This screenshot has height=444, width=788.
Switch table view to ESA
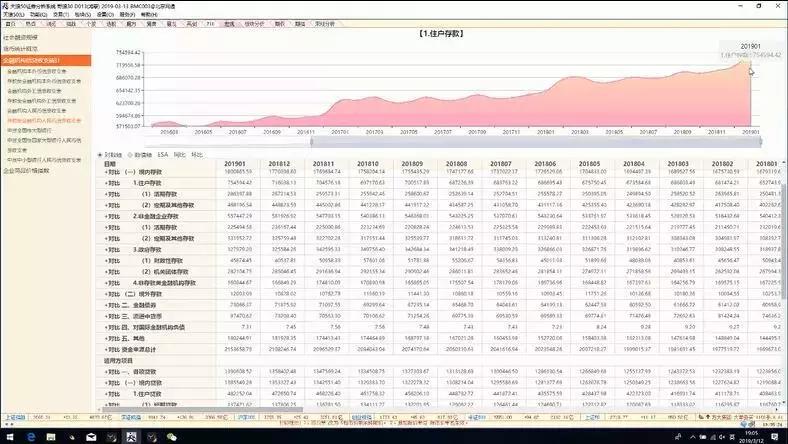click(162, 155)
